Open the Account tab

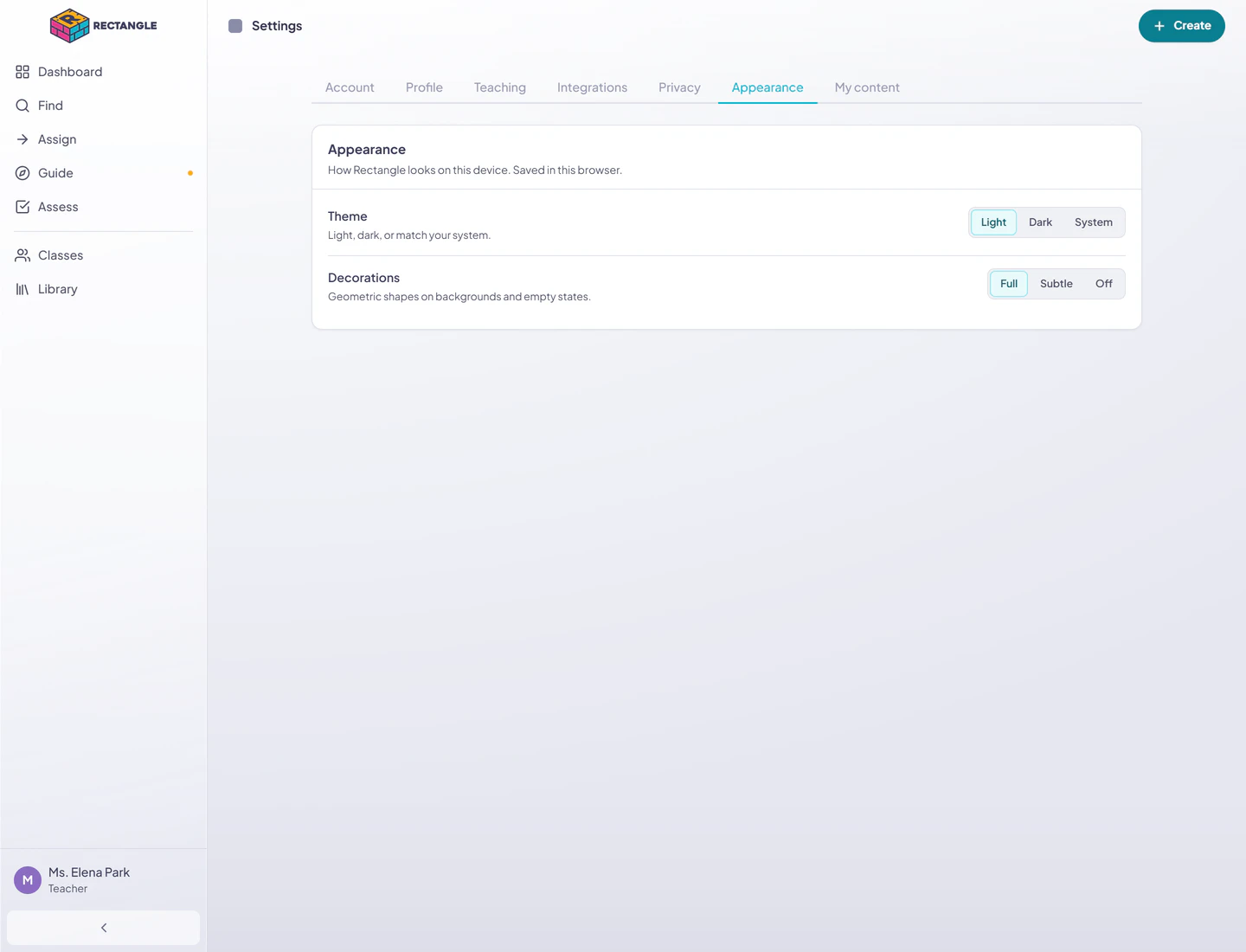point(350,87)
